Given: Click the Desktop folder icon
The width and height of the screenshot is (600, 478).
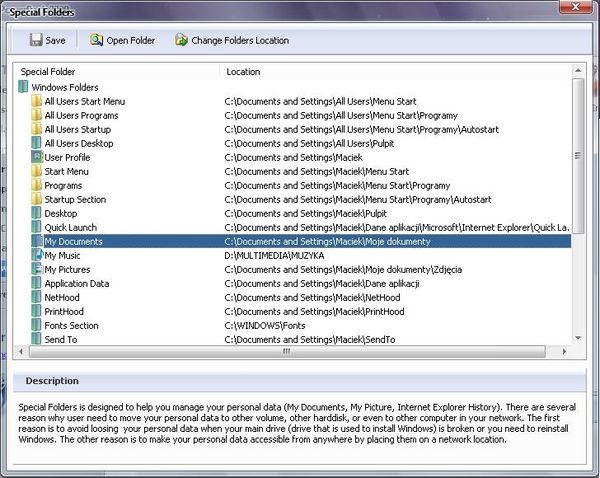Looking at the screenshot, I should click(x=37, y=213).
